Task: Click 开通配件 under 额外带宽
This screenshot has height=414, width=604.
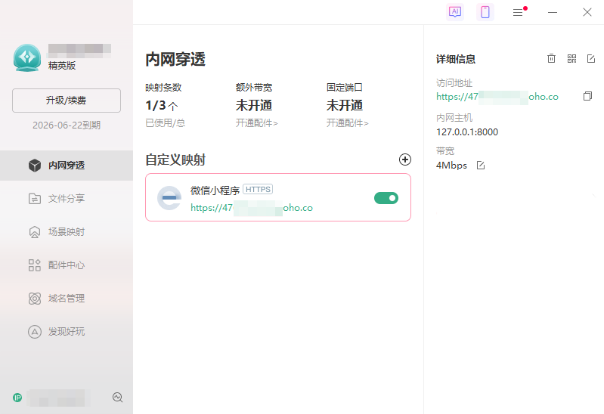Action: coord(257,123)
